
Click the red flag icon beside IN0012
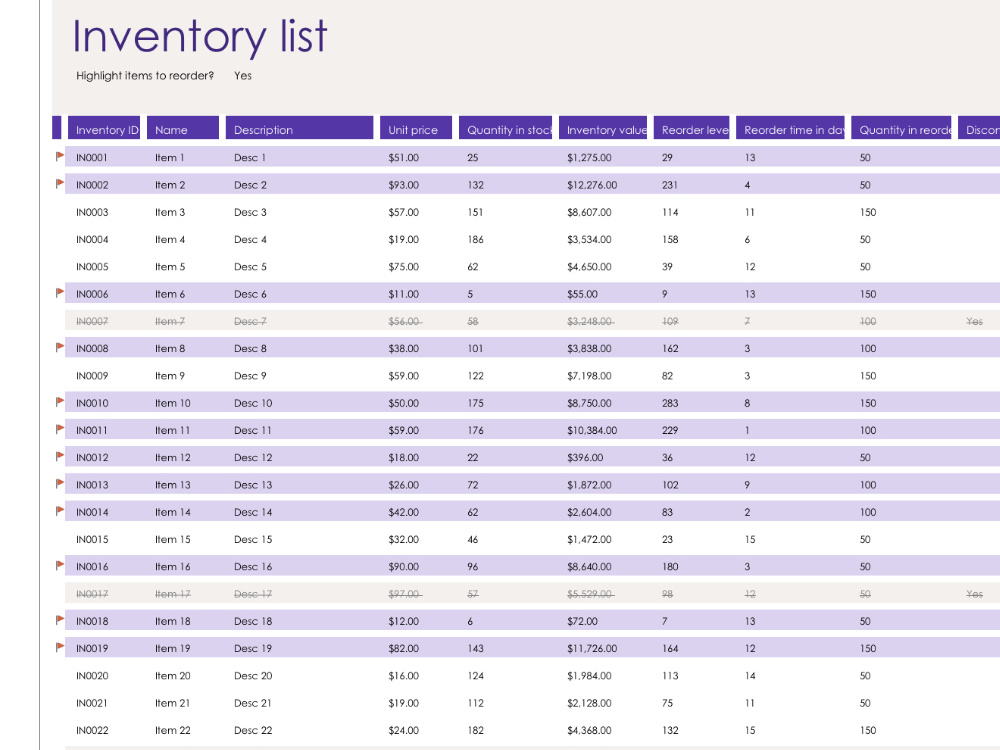click(x=60, y=457)
